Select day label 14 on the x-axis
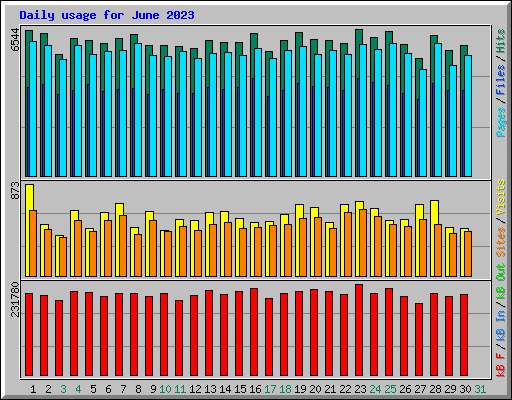The height and width of the screenshot is (400, 512). pos(225,389)
